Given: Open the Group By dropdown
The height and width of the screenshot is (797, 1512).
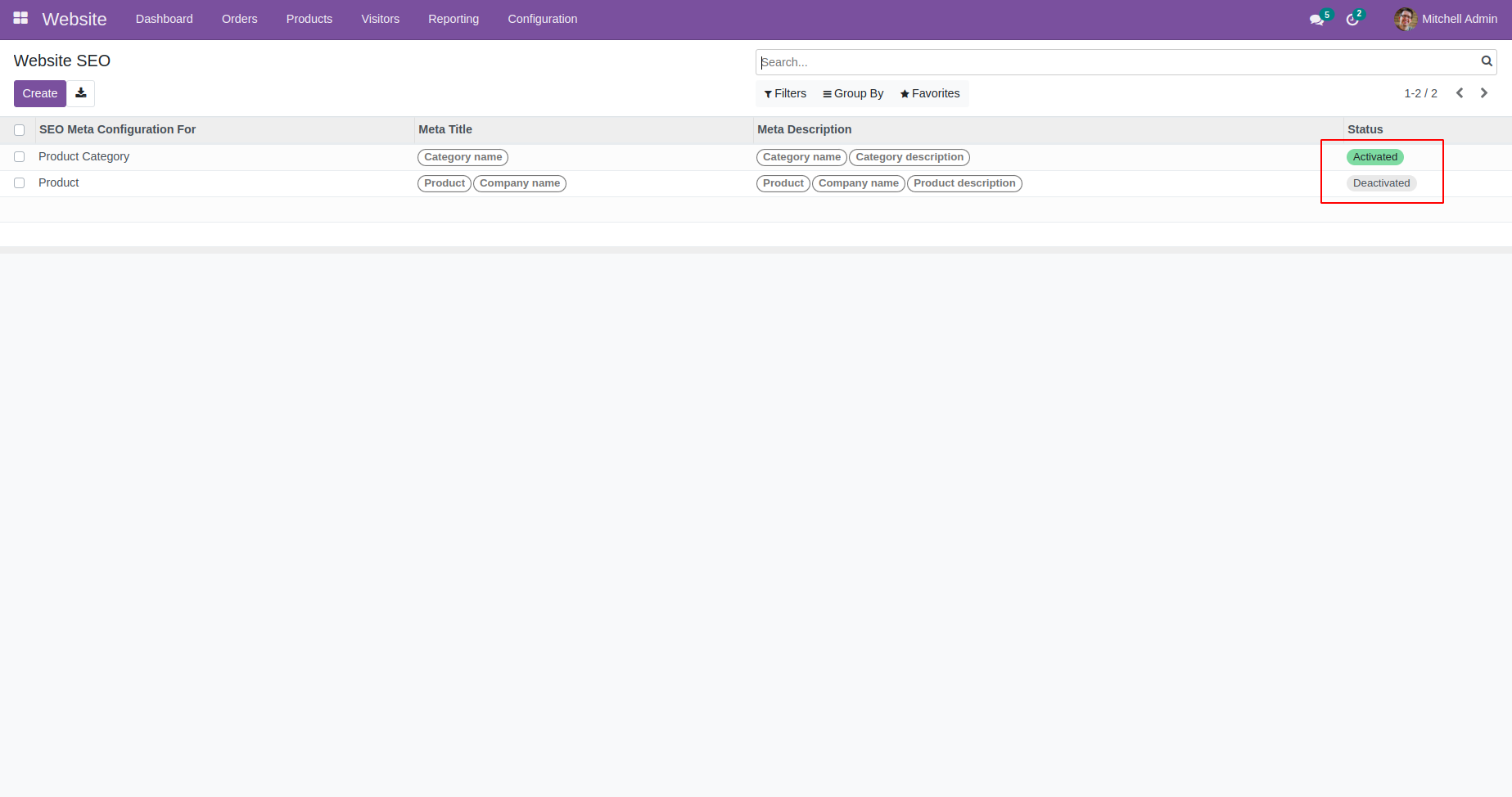Looking at the screenshot, I should 853,93.
